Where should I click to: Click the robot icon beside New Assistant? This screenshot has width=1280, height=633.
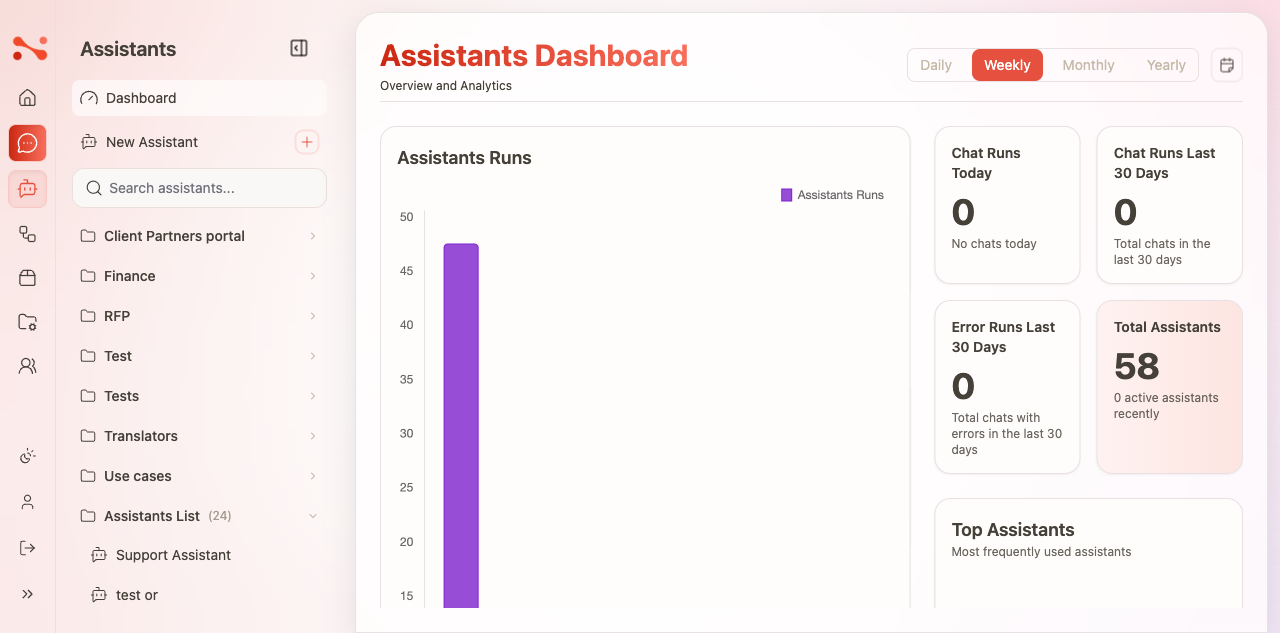click(89, 142)
